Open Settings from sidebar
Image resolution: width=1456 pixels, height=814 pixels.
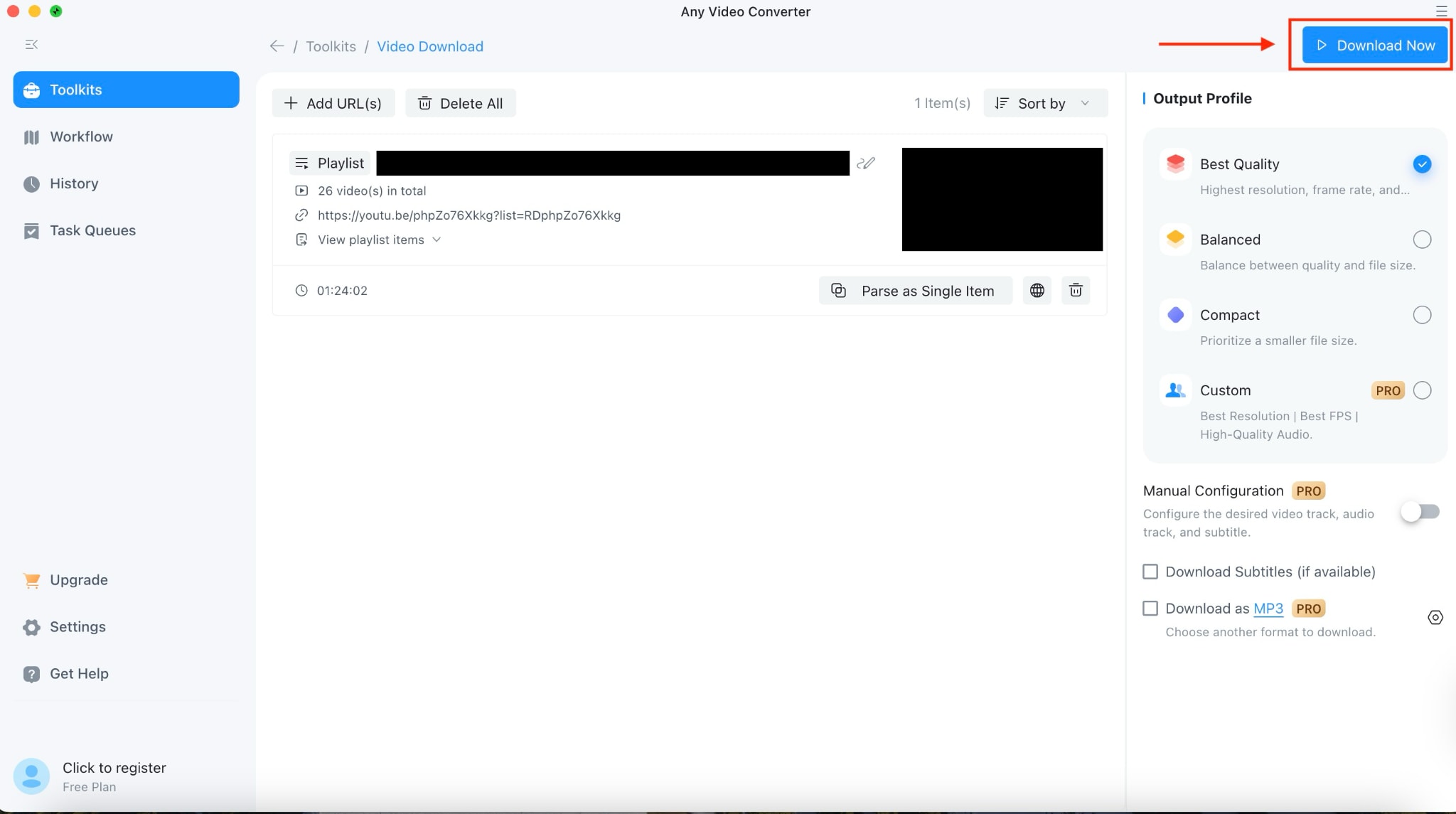(126, 627)
